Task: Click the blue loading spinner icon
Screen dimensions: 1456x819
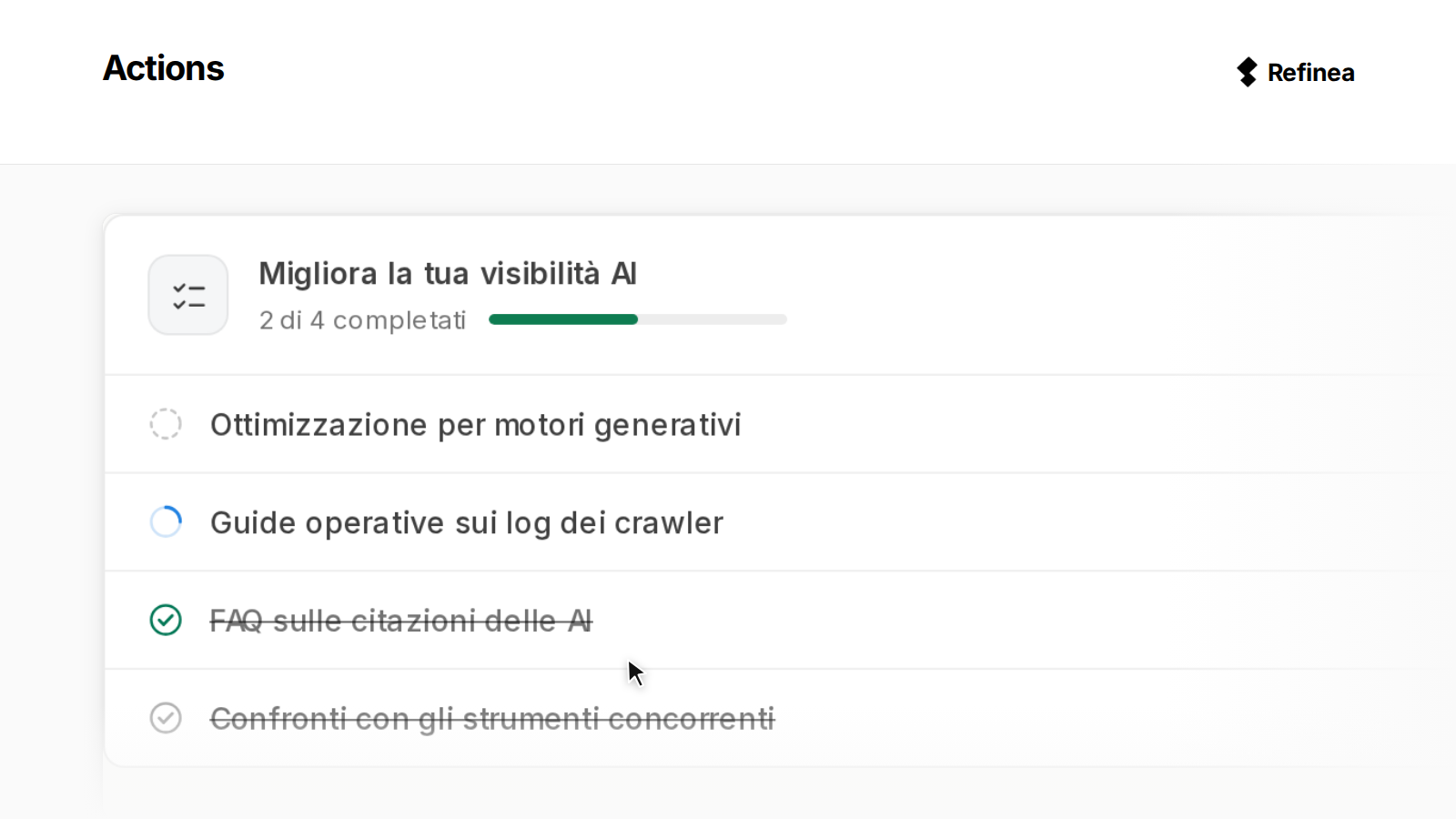Action: (166, 522)
